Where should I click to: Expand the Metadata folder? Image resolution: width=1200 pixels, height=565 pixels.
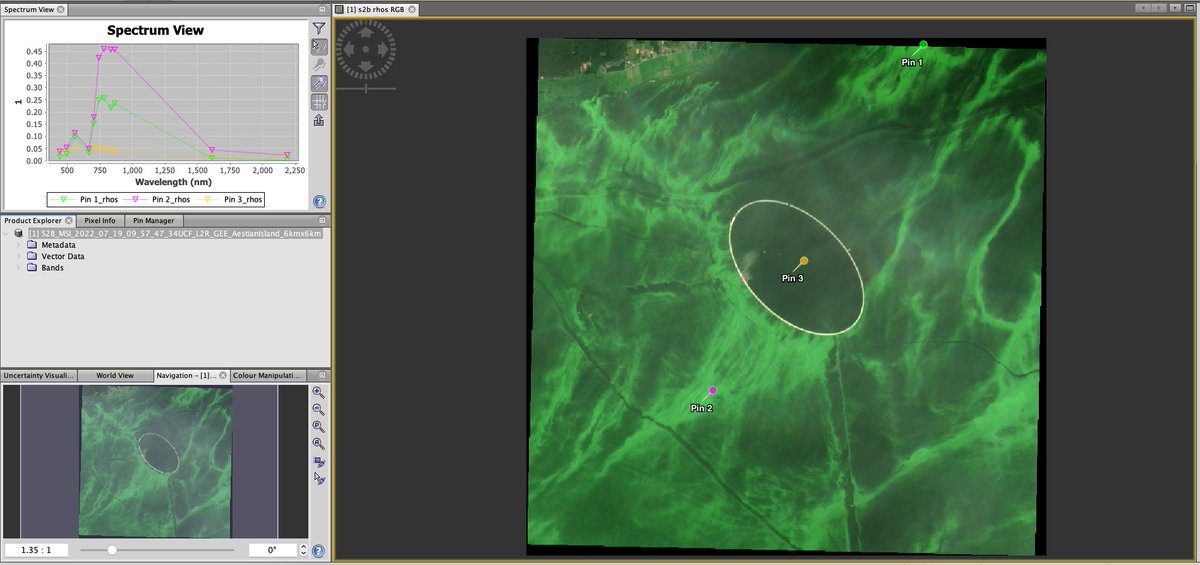18,244
